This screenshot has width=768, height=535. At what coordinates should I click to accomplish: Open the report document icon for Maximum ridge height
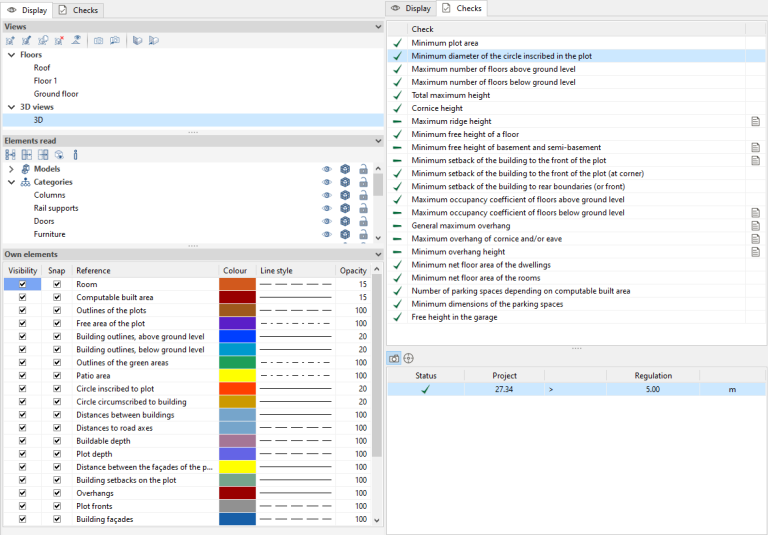click(756, 121)
